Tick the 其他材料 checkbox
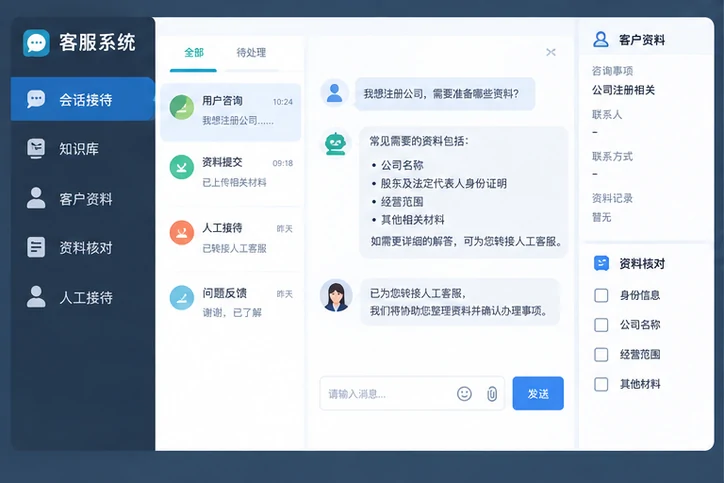Viewport: 724px width, 483px height. click(x=601, y=384)
